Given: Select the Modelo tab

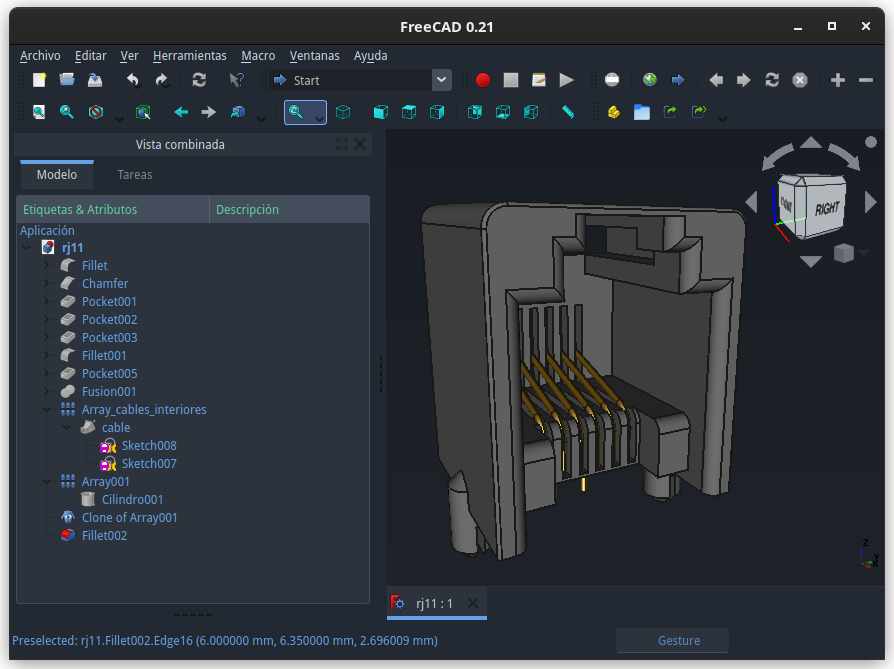Looking at the screenshot, I should click(x=57, y=175).
